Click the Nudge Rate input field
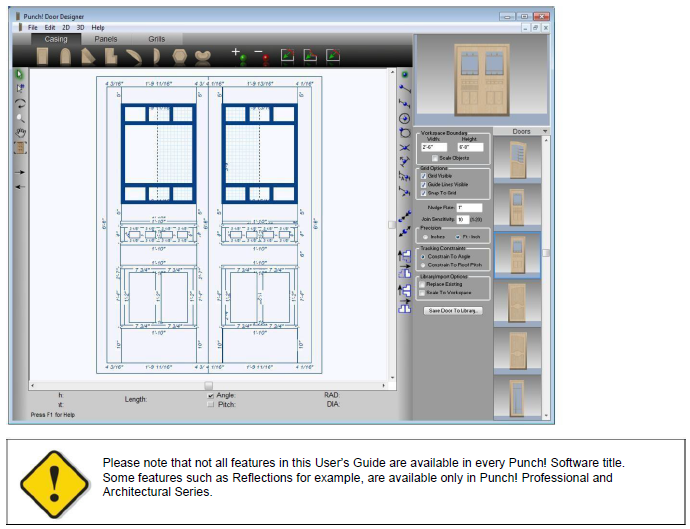Screen dimensions: 690x529 tap(469, 207)
